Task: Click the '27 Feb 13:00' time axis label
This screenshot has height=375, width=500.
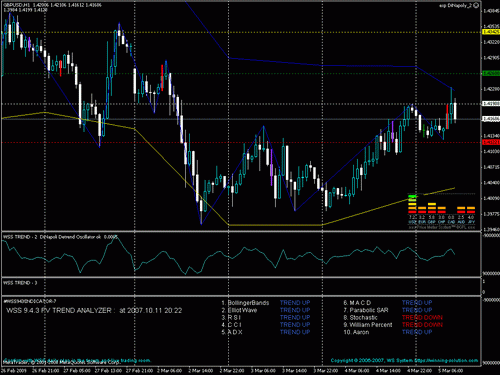Action: (x=107, y=370)
